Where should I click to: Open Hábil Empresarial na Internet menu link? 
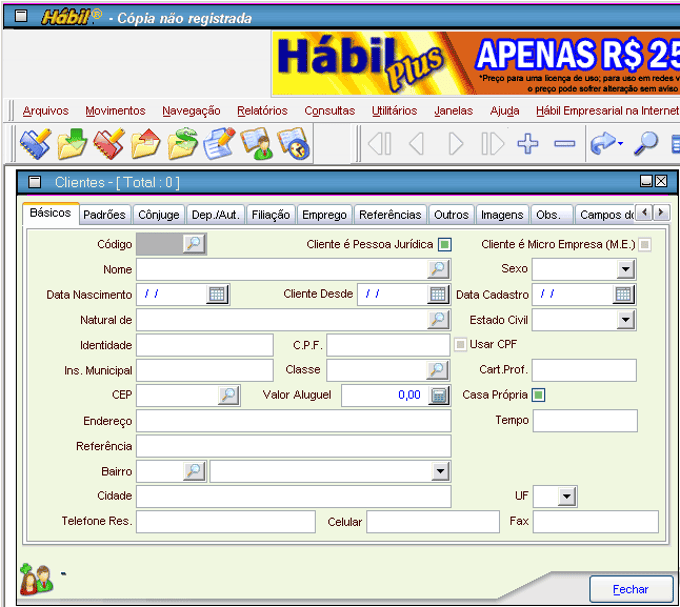(x=607, y=111)
